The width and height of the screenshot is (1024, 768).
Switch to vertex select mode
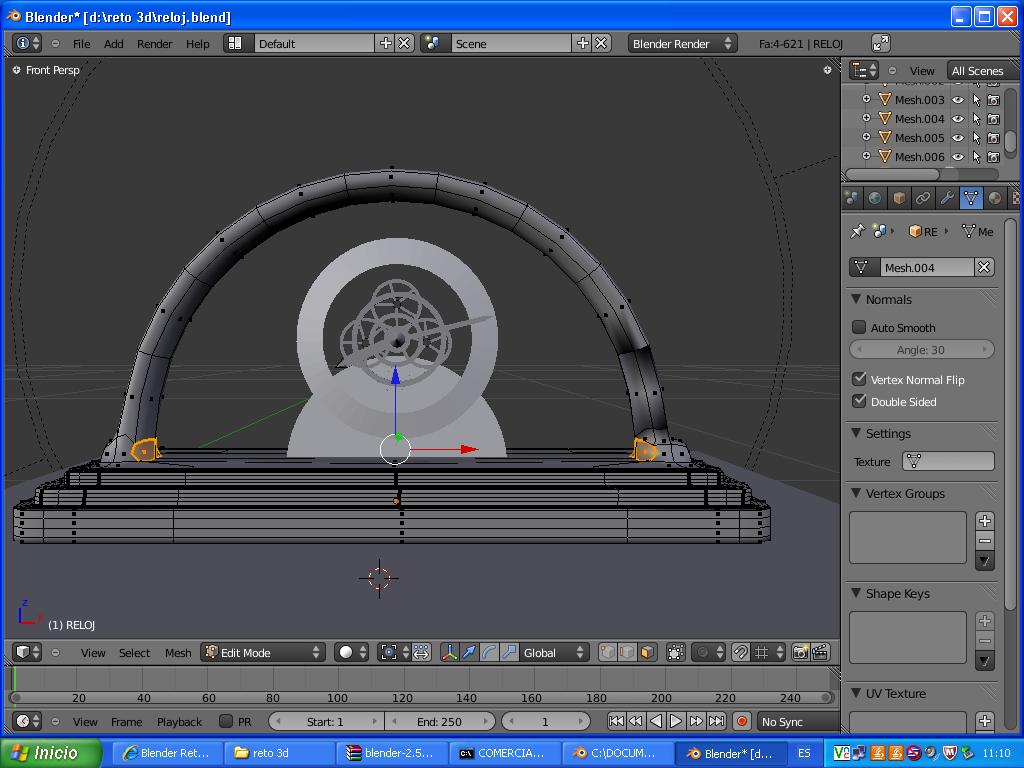click(607, 652)
